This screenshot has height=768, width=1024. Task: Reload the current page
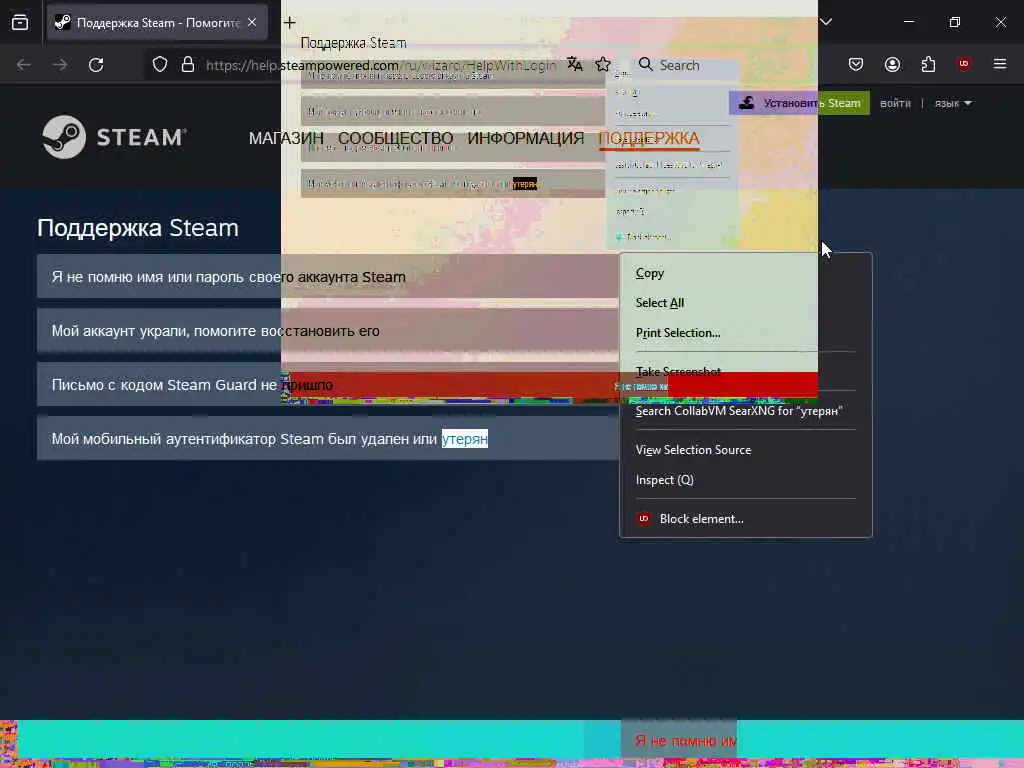96,65
